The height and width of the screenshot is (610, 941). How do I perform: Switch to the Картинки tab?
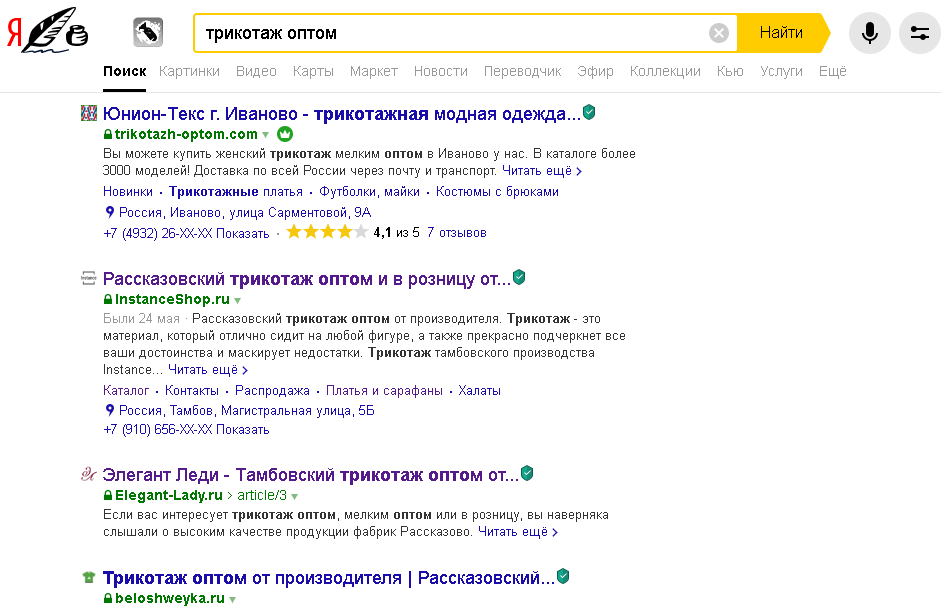tap(190, 71)
